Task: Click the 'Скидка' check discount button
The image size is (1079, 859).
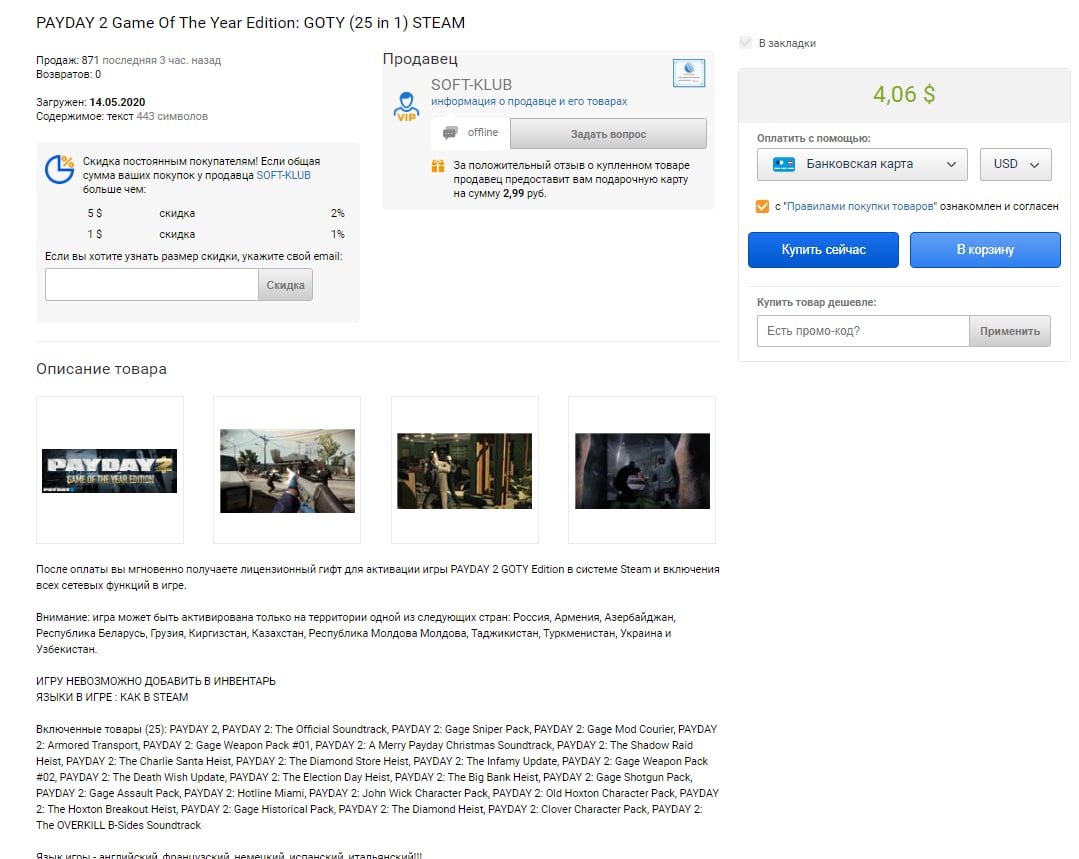Action: tap(285, 285)
